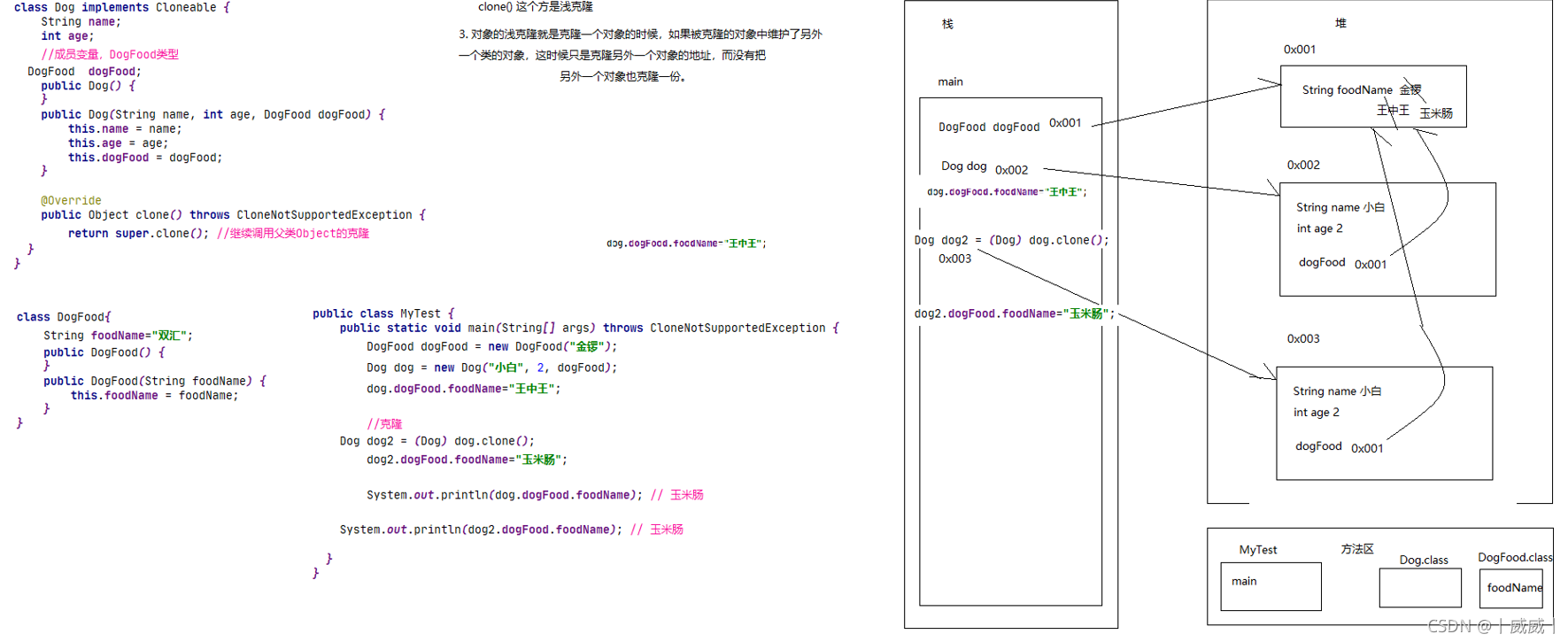Click the comment '//继续调用父类Object的克隆'

click(x=293, y=234)
